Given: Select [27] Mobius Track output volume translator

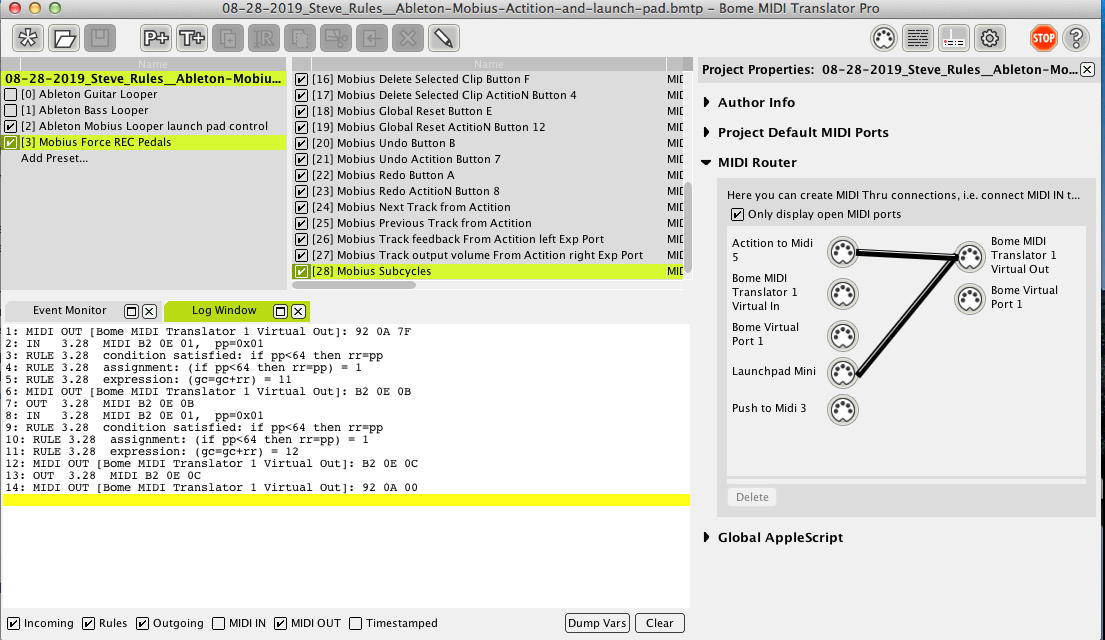Looking at the screenshot, I should tap(487, 255).
